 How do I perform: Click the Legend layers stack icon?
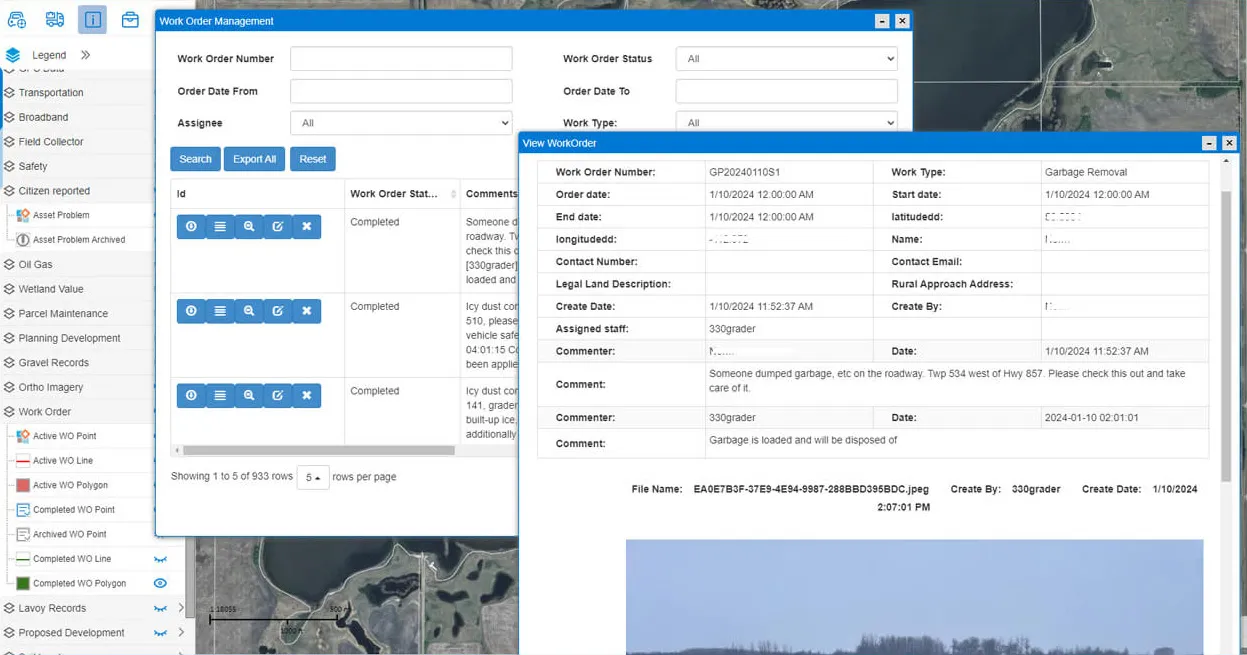click(x=13, y=55)
